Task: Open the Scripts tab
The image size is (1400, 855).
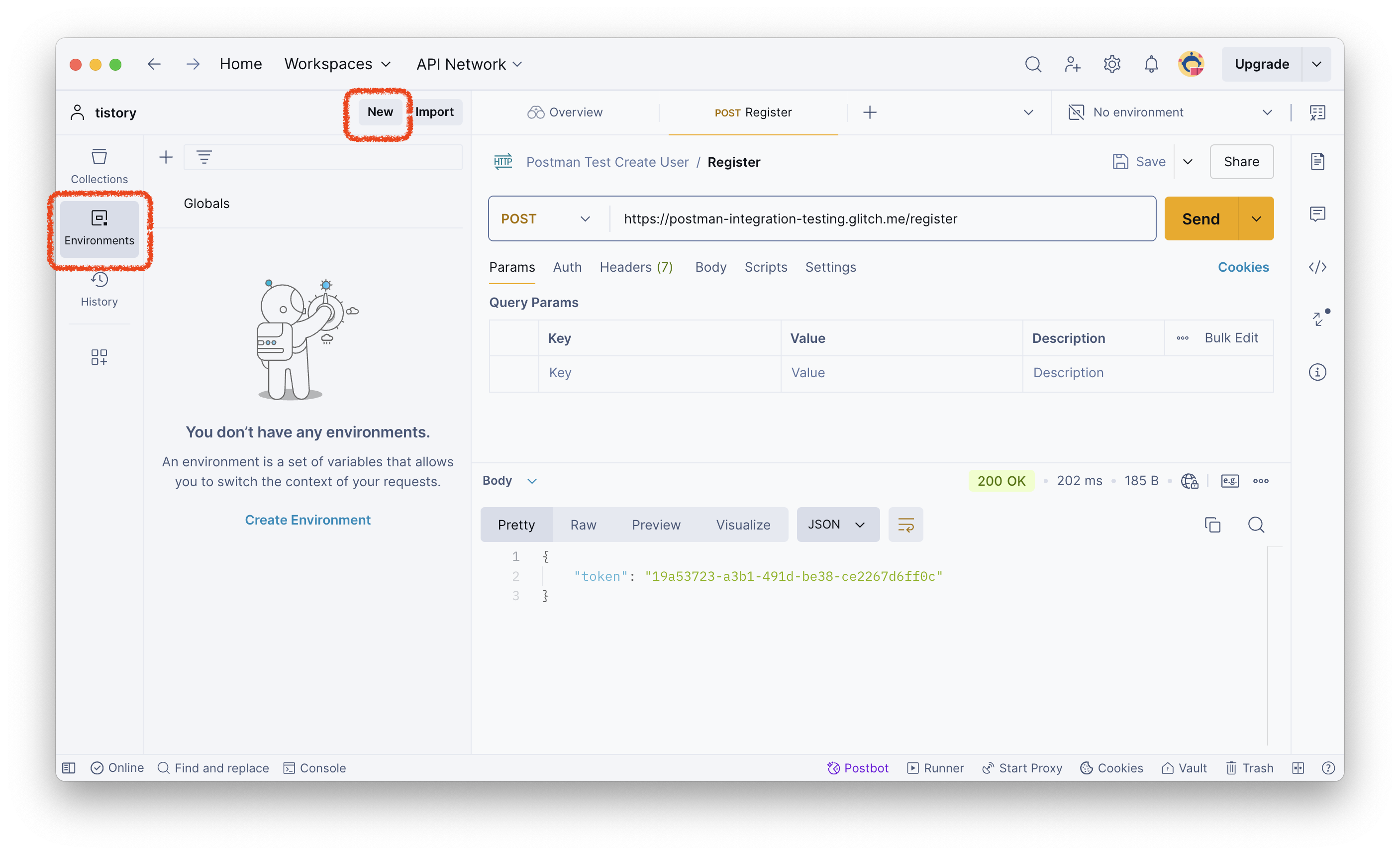Action: click(x=765, y=267)
